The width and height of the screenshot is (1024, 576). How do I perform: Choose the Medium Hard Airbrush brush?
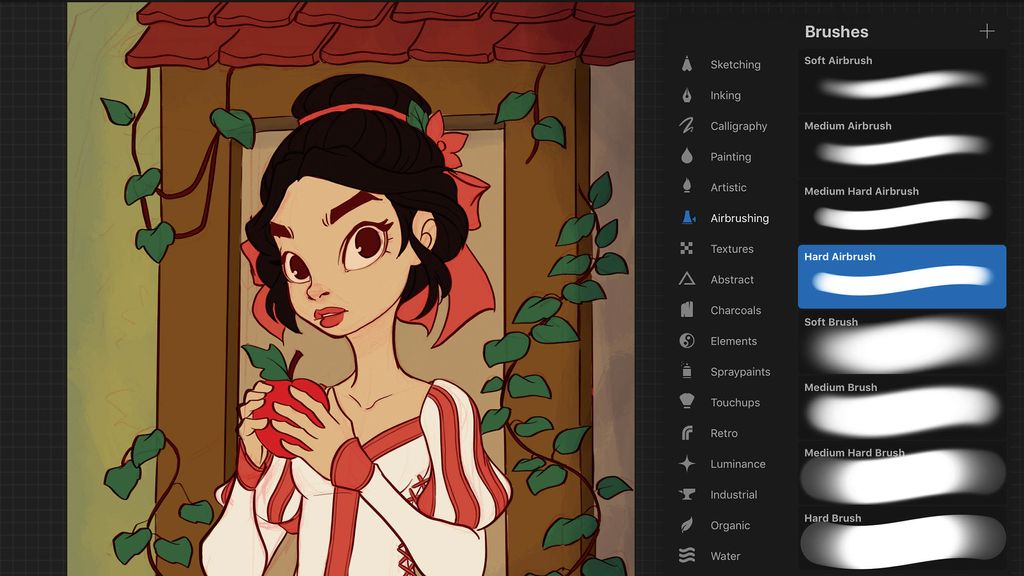coord(900,210)
